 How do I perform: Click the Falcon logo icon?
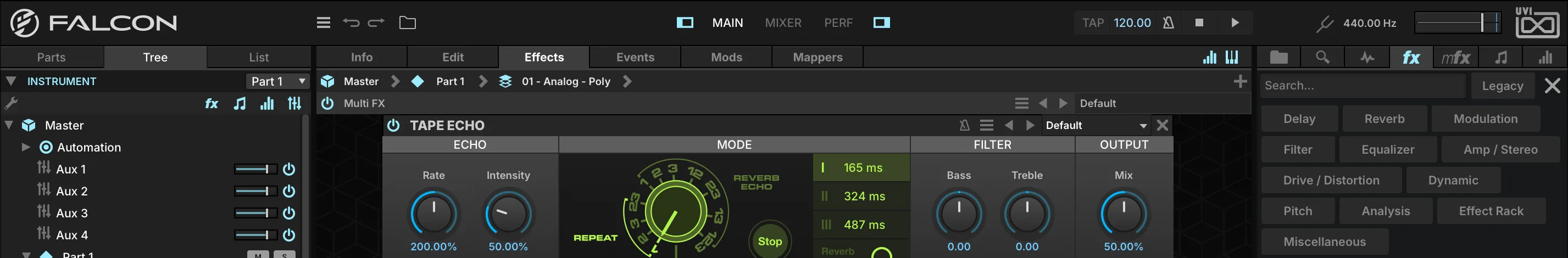pyautogui.click(x=24, y=23)
